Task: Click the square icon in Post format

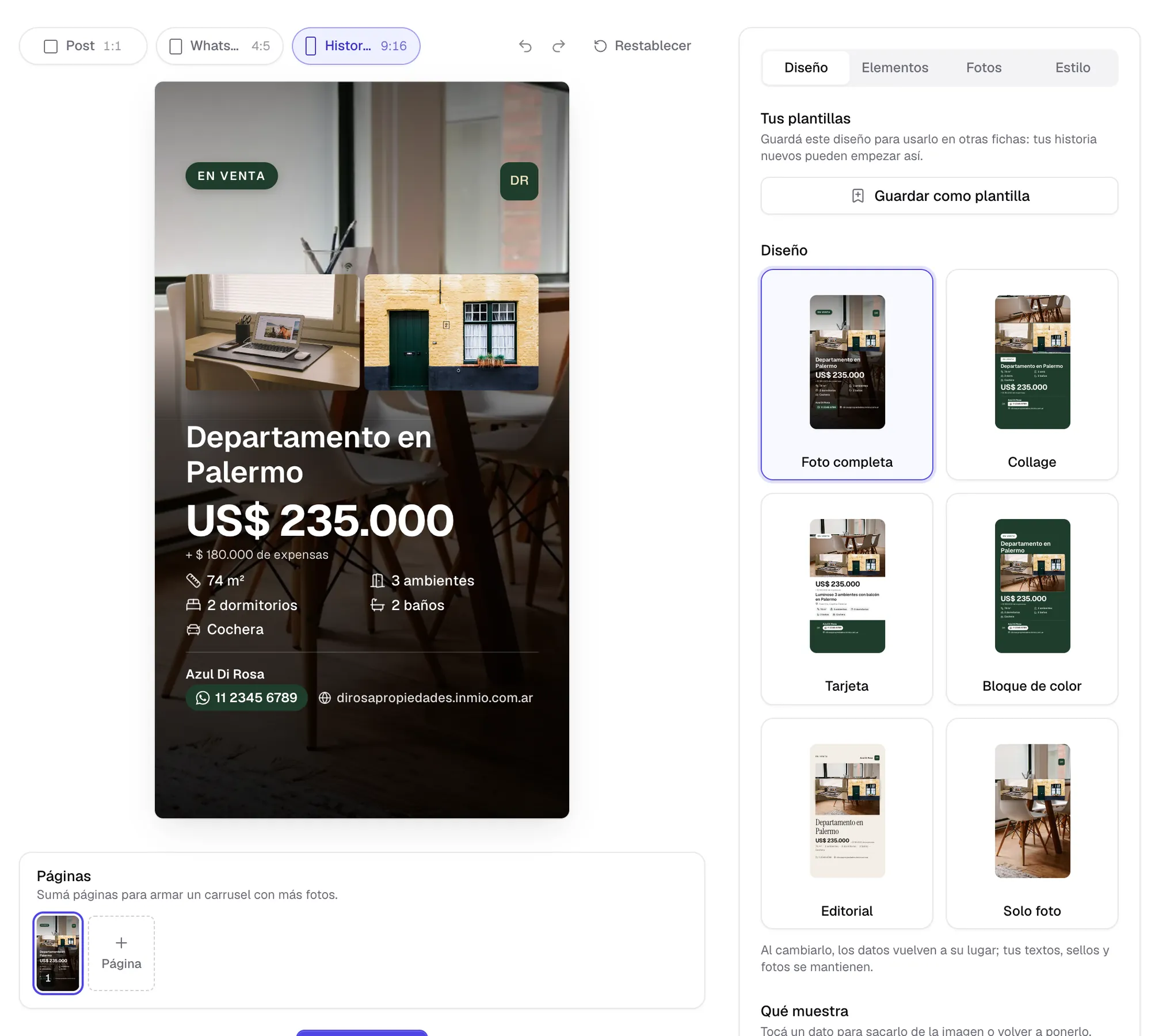Action: (x=51, y=46)
